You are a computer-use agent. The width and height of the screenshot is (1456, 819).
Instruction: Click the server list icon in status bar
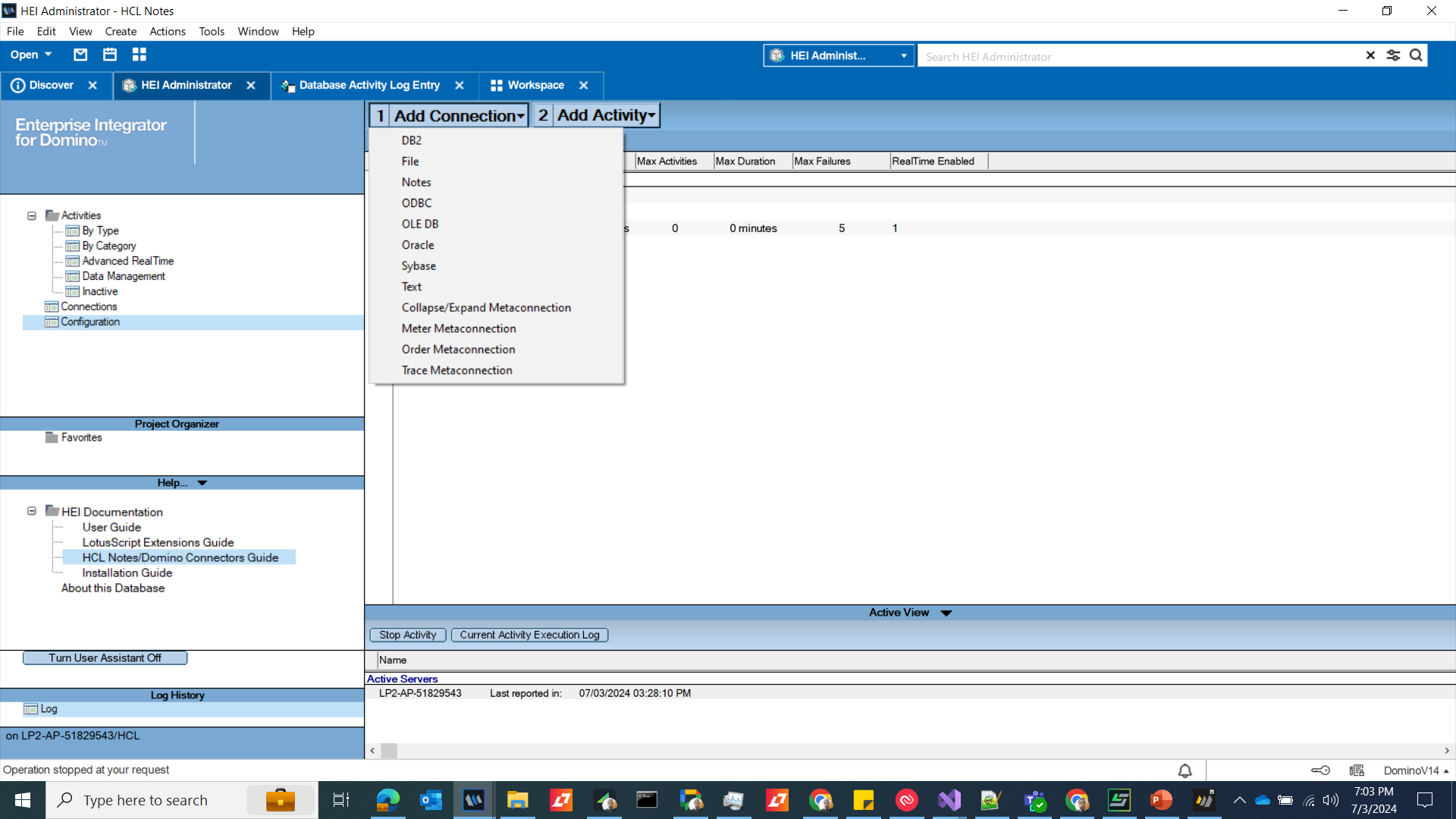[1357, 770]
